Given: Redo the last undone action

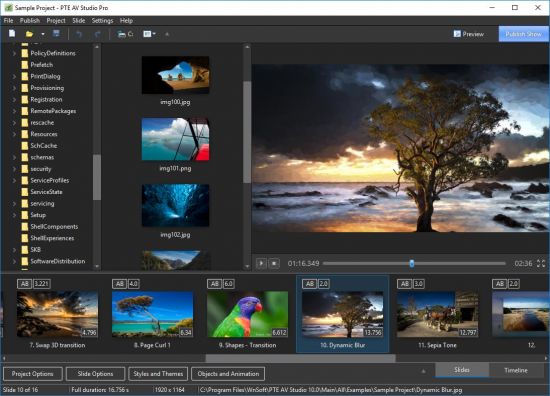Looking at the screenshot, I should click(x=98, y=34).
